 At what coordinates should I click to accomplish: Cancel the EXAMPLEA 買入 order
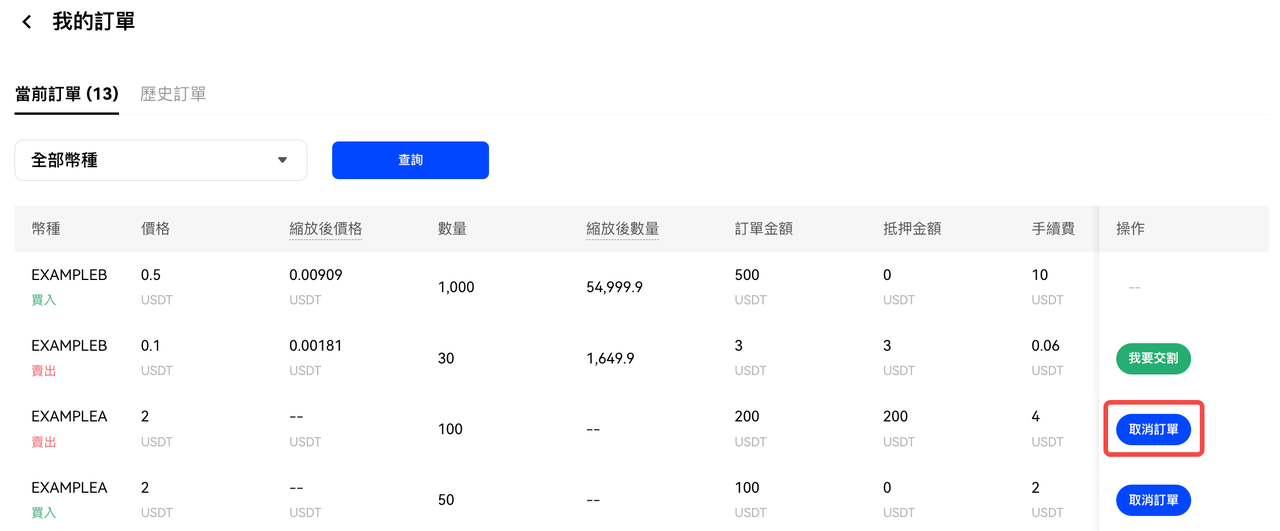1153,500
